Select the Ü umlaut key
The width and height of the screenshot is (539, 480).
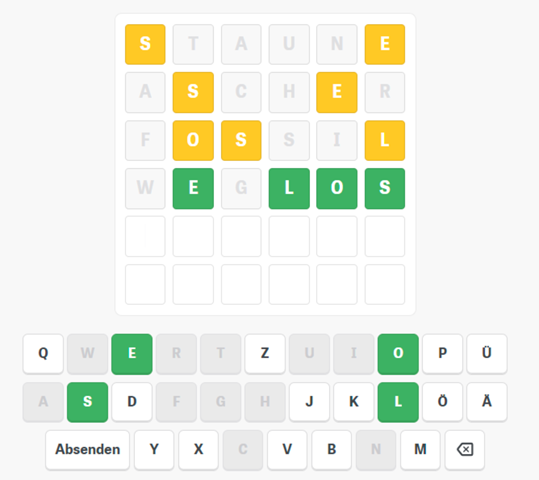tap(487, 353)
